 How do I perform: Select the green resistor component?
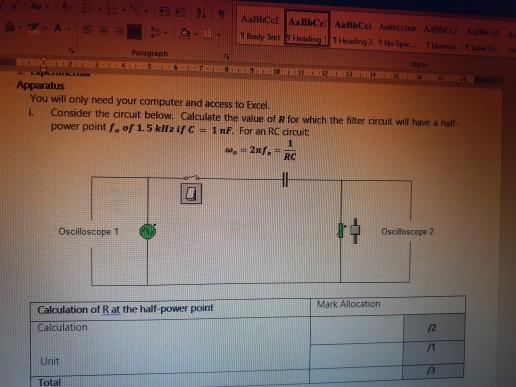tap(341, 231)
